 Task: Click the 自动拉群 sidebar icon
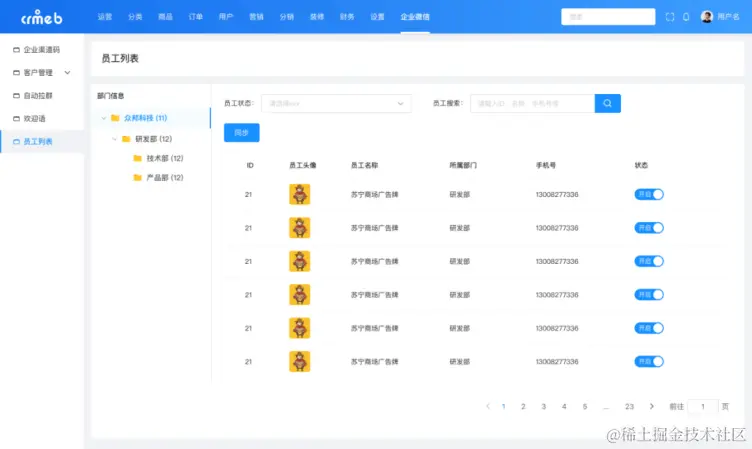pyautogui.click(x=16, y=96)
